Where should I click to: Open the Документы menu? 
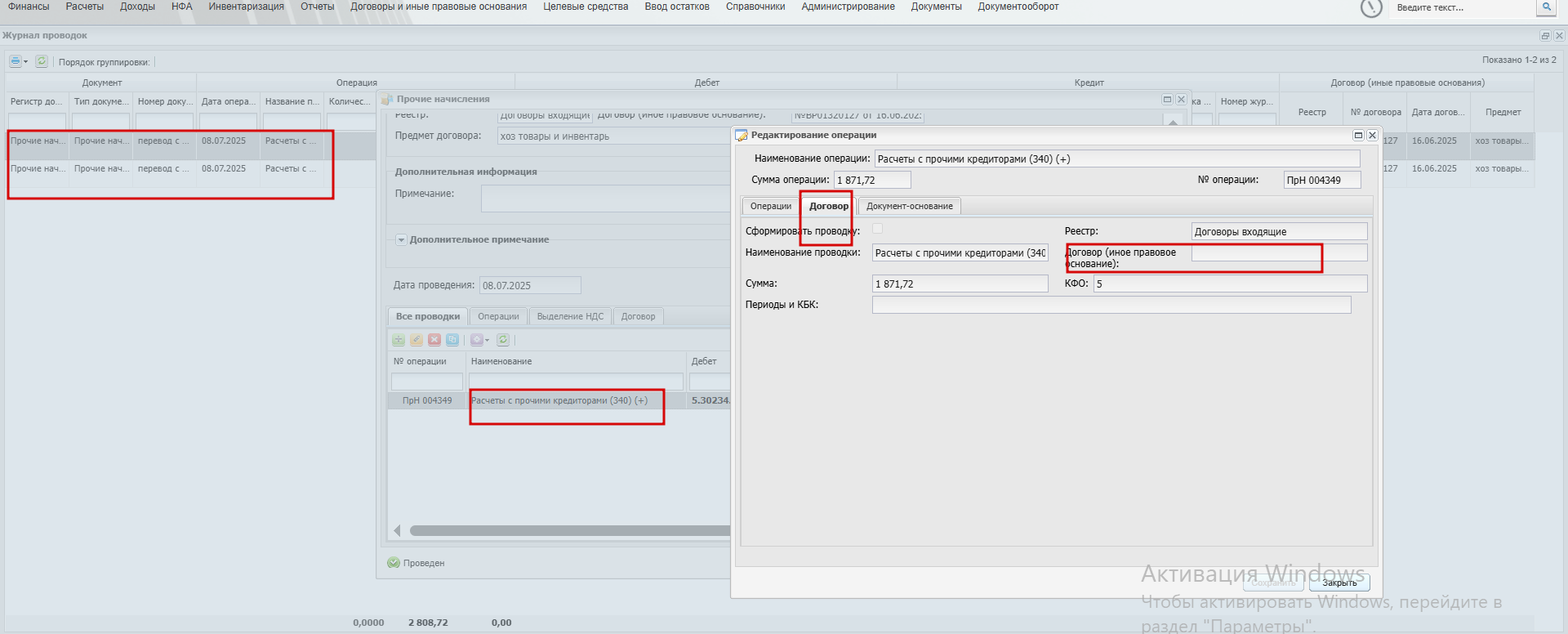coord(937,7)
